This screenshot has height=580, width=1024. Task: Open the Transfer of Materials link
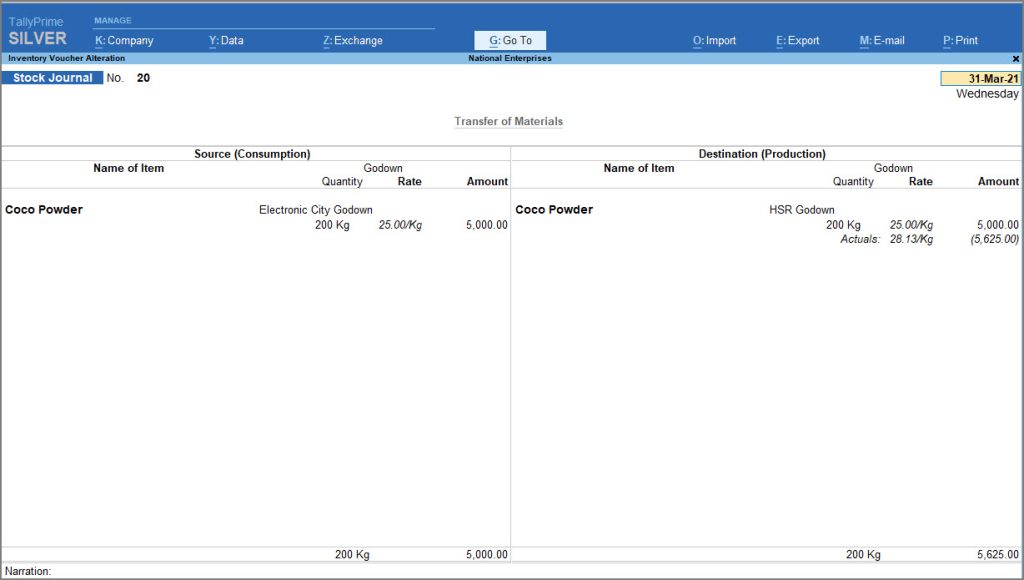pyautogui.click(x=509, y=119)
